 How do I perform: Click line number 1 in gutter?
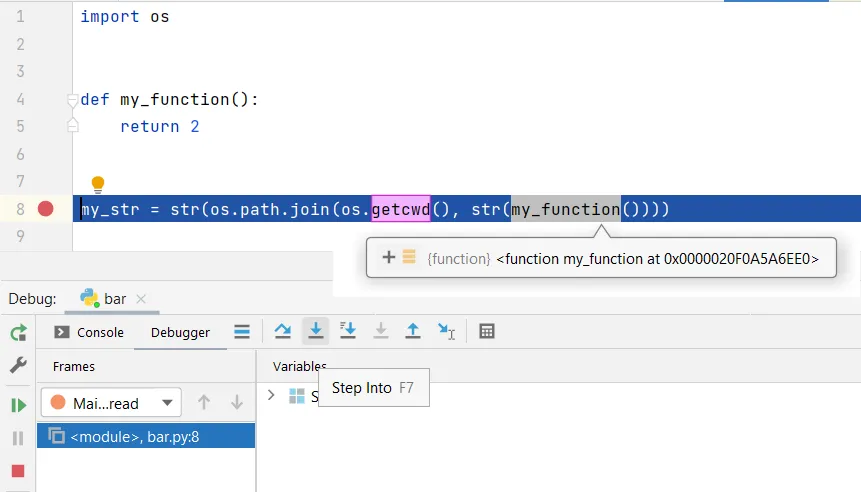[20, 16]
